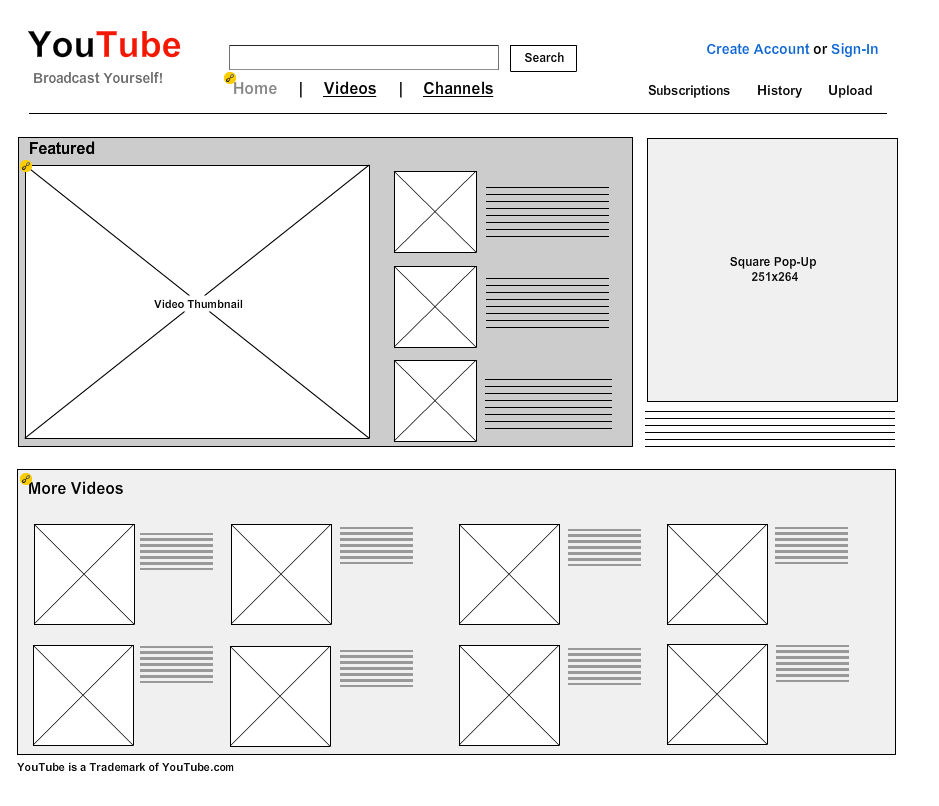Viewport: 939px width, 806px height.
Task: Click the link icon beside More Videos
Action: 26,478
